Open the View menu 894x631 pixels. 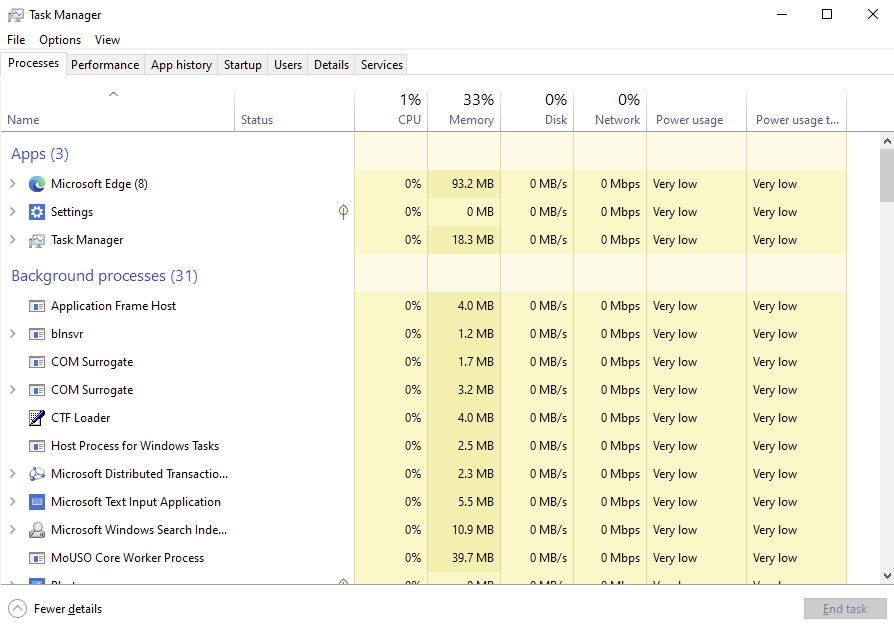pyautogui.click(x=107, y=40)
